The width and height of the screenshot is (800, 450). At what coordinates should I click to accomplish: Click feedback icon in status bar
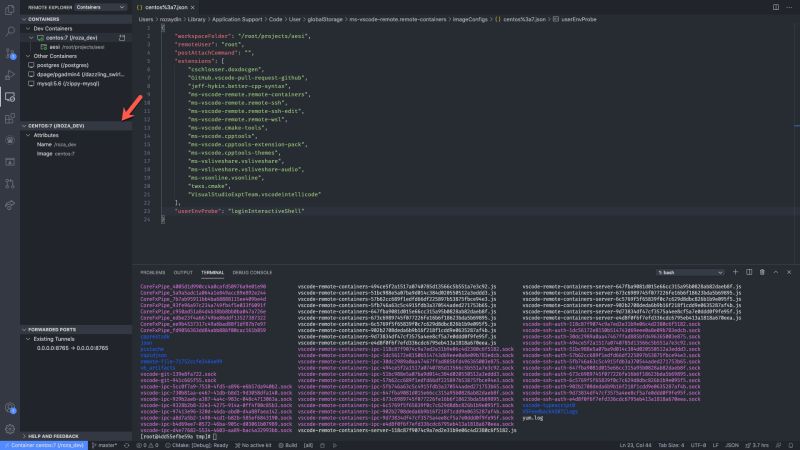click(779, 445)
